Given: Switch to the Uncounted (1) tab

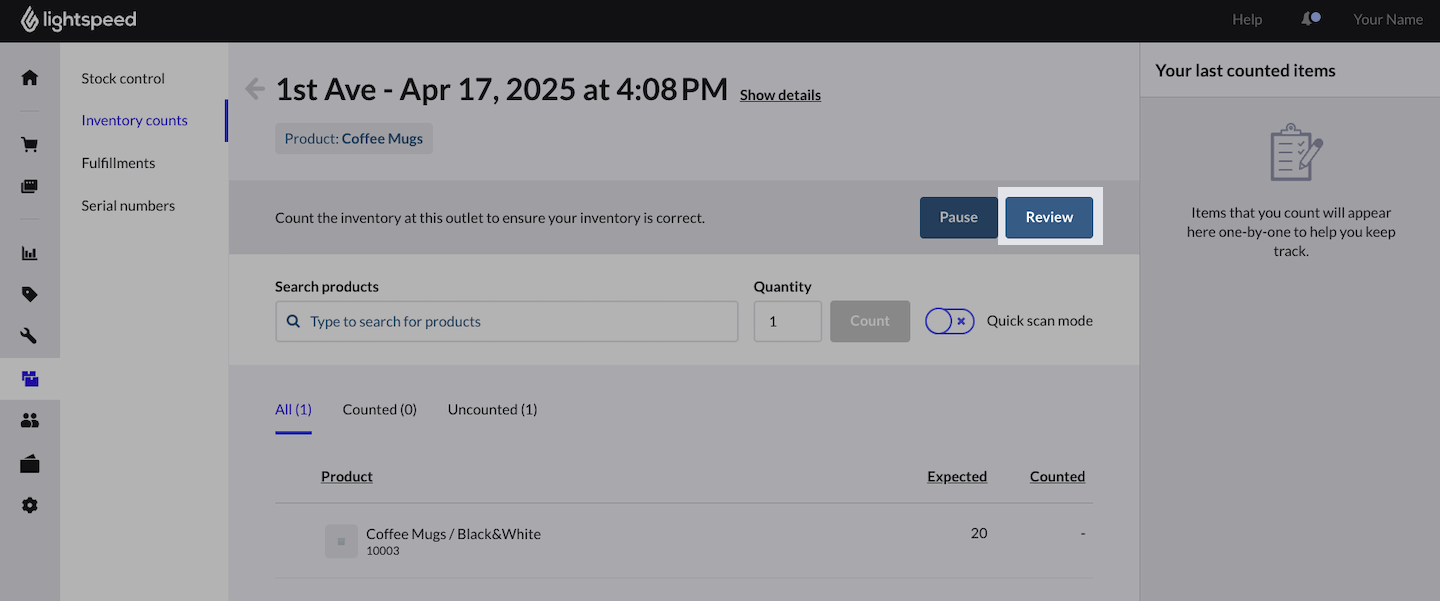Looking at the screenshot, I should 492,409.
